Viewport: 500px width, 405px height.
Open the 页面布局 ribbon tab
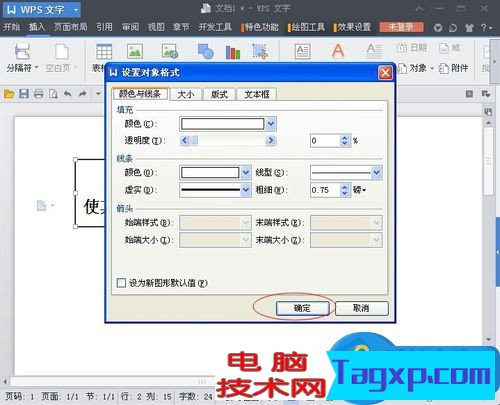(71, 27)
